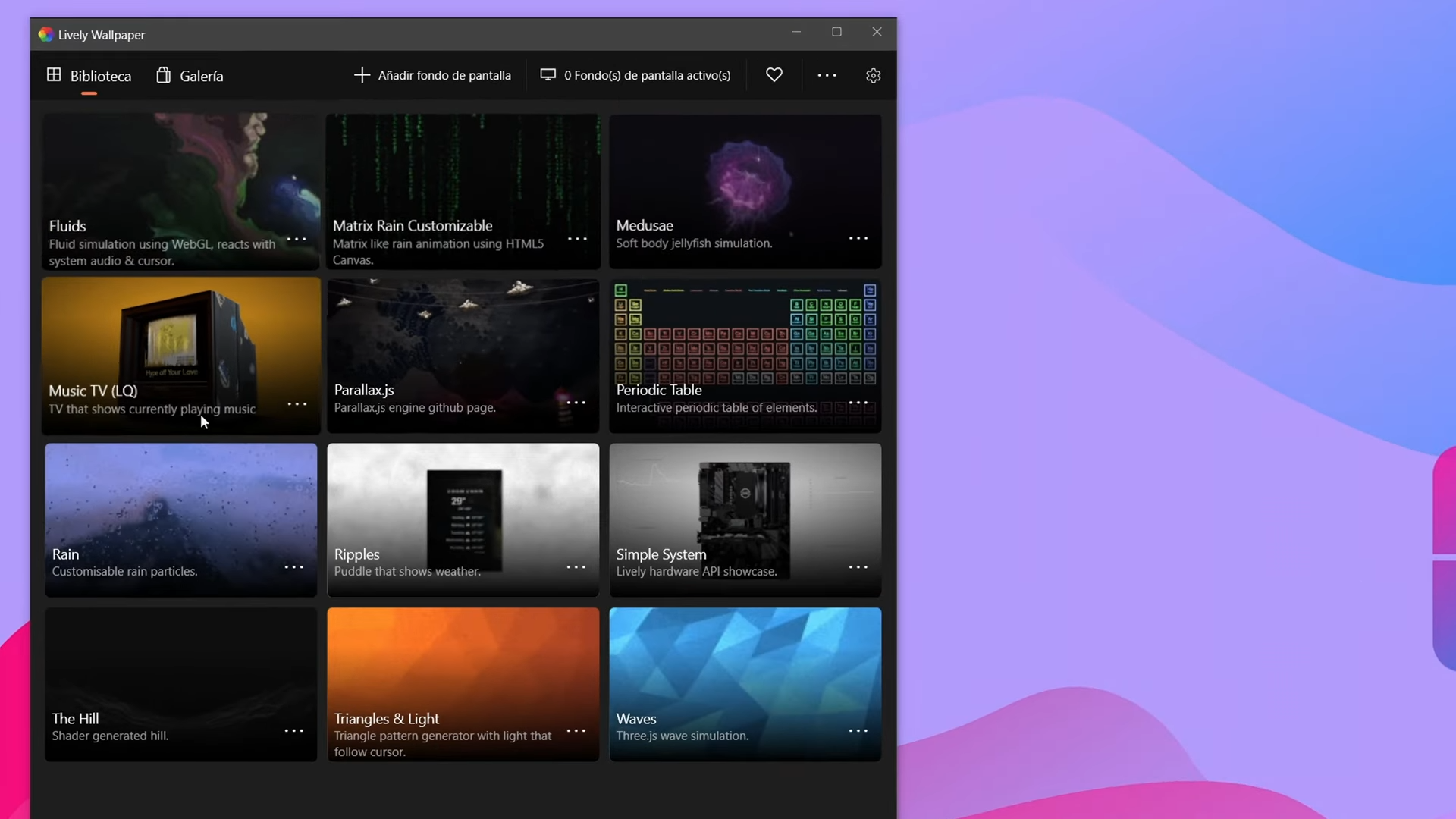
Task: Open The Hill wallpaper options icon
Action: (294, 730)
